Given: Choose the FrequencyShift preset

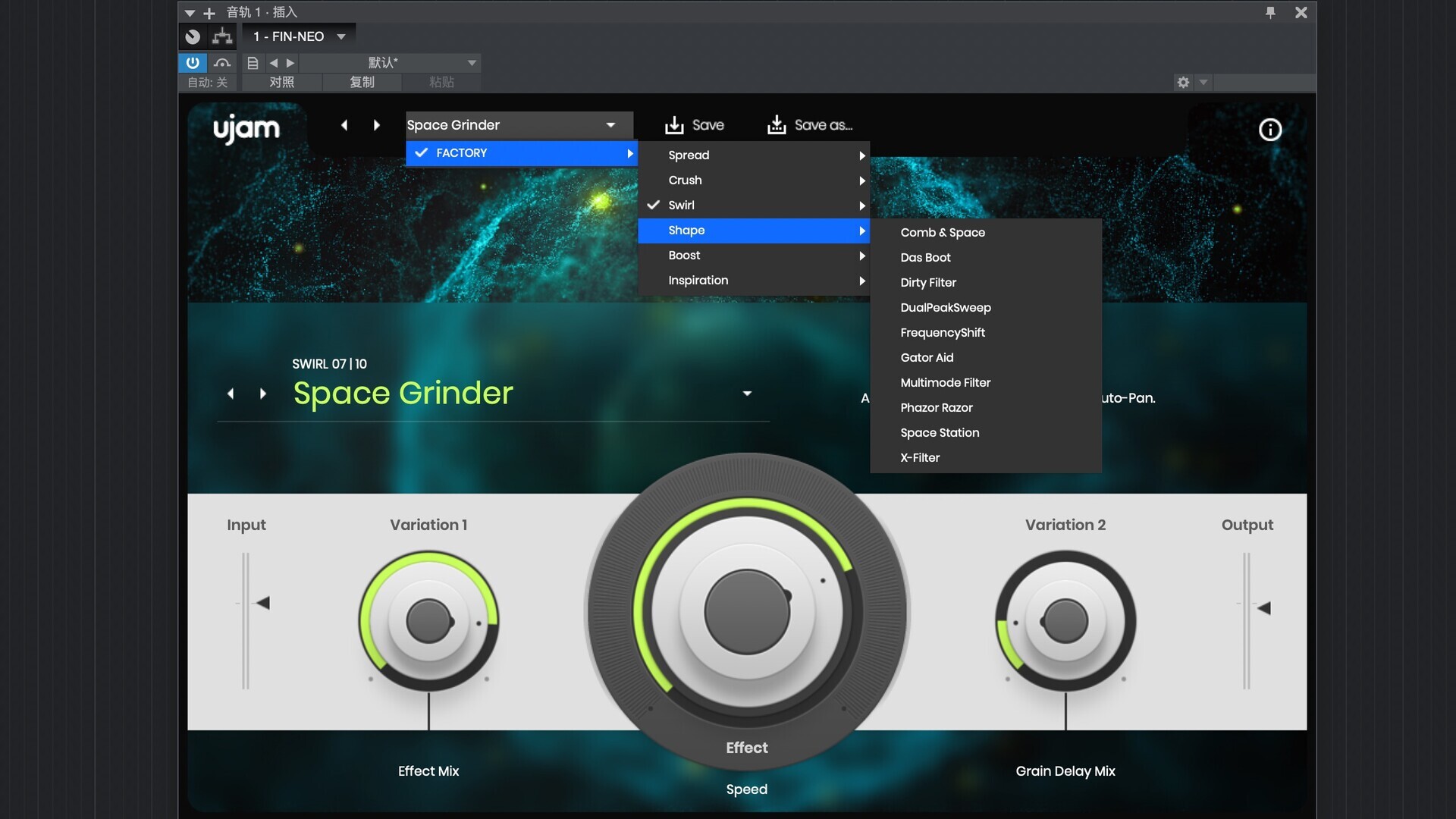Looking at the screenshot, I should [x=986, y=333].
